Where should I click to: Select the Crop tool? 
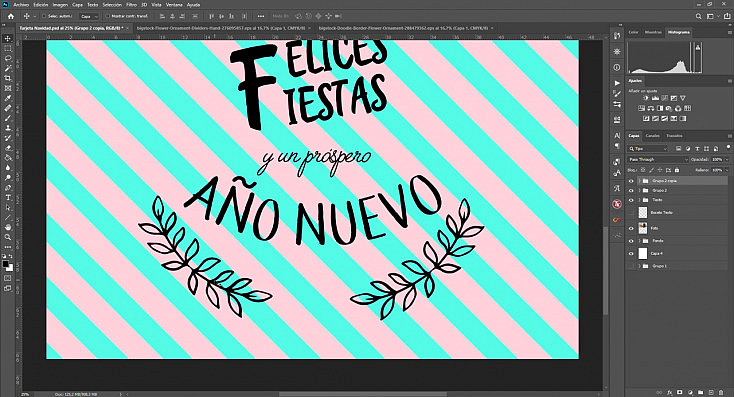coord(7,78)
